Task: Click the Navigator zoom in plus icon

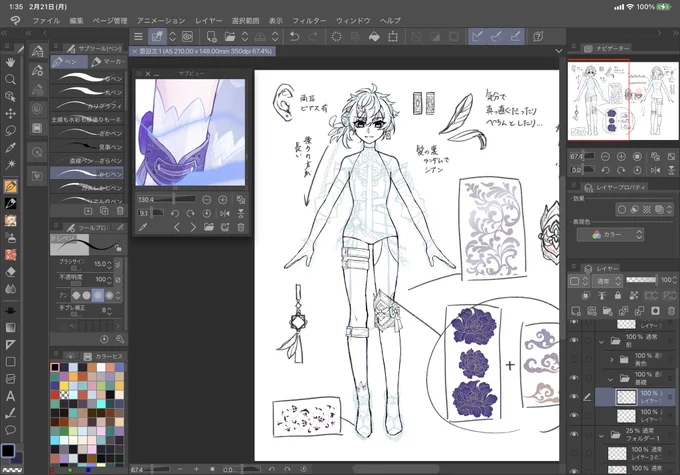Action: pyautogui.click(x=621, y=156)
